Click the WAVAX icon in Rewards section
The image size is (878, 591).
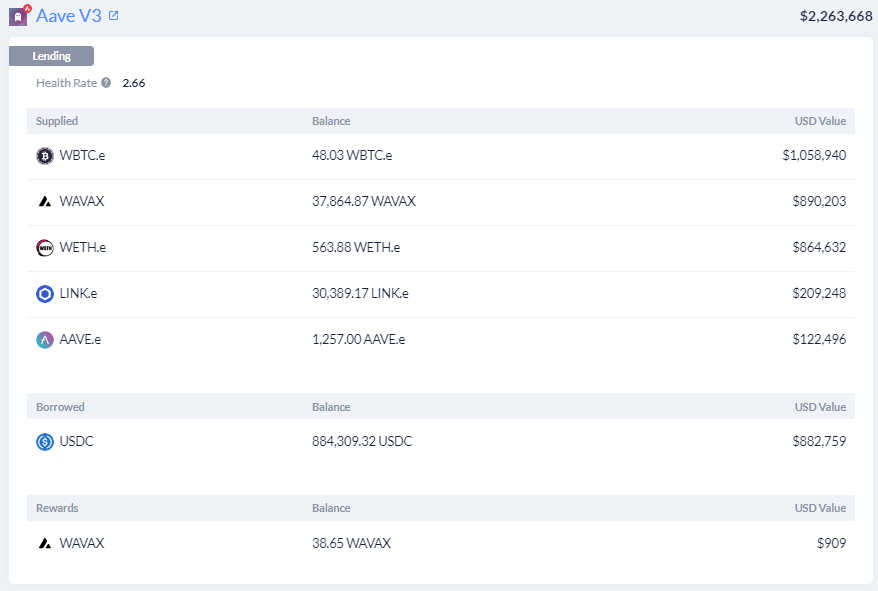pos(45,543)
